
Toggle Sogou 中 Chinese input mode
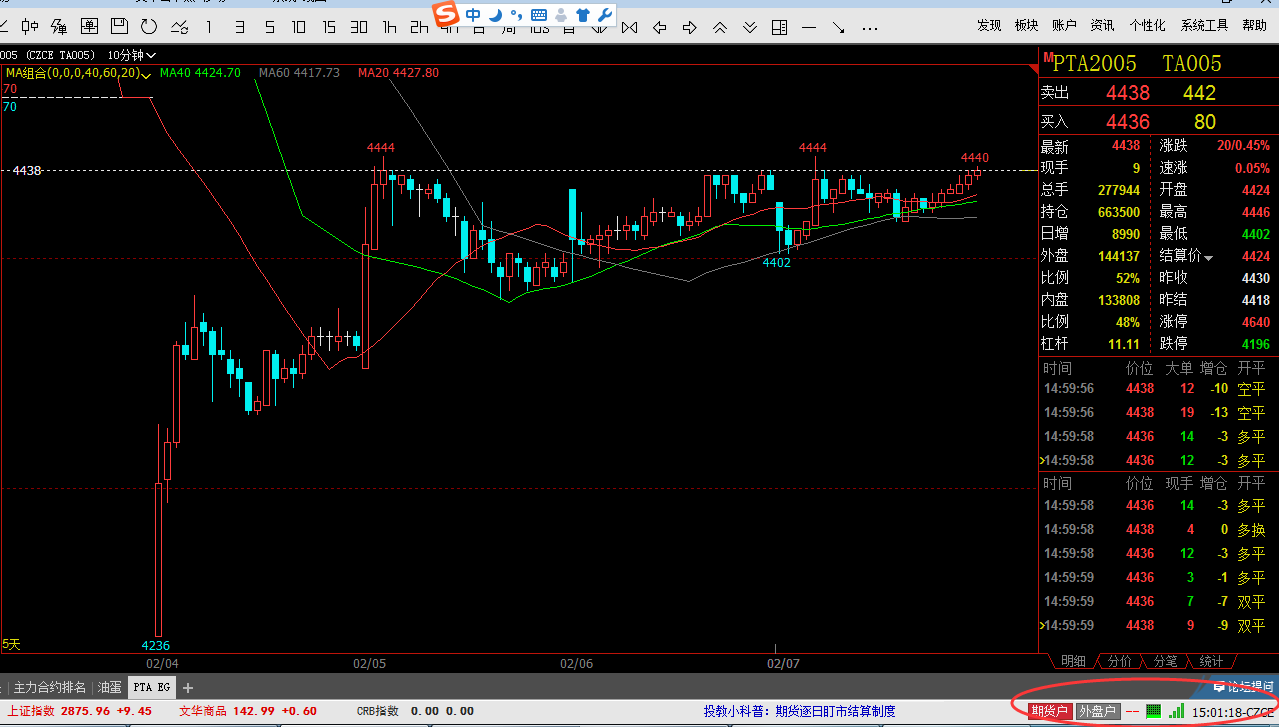[473, 14]
